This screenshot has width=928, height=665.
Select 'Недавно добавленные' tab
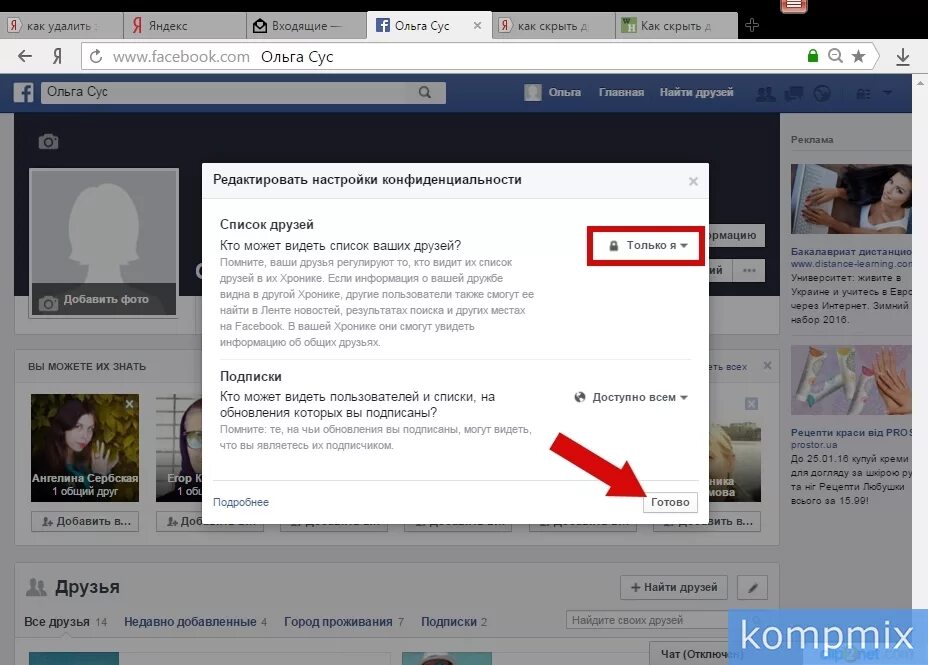coord(195,622)
